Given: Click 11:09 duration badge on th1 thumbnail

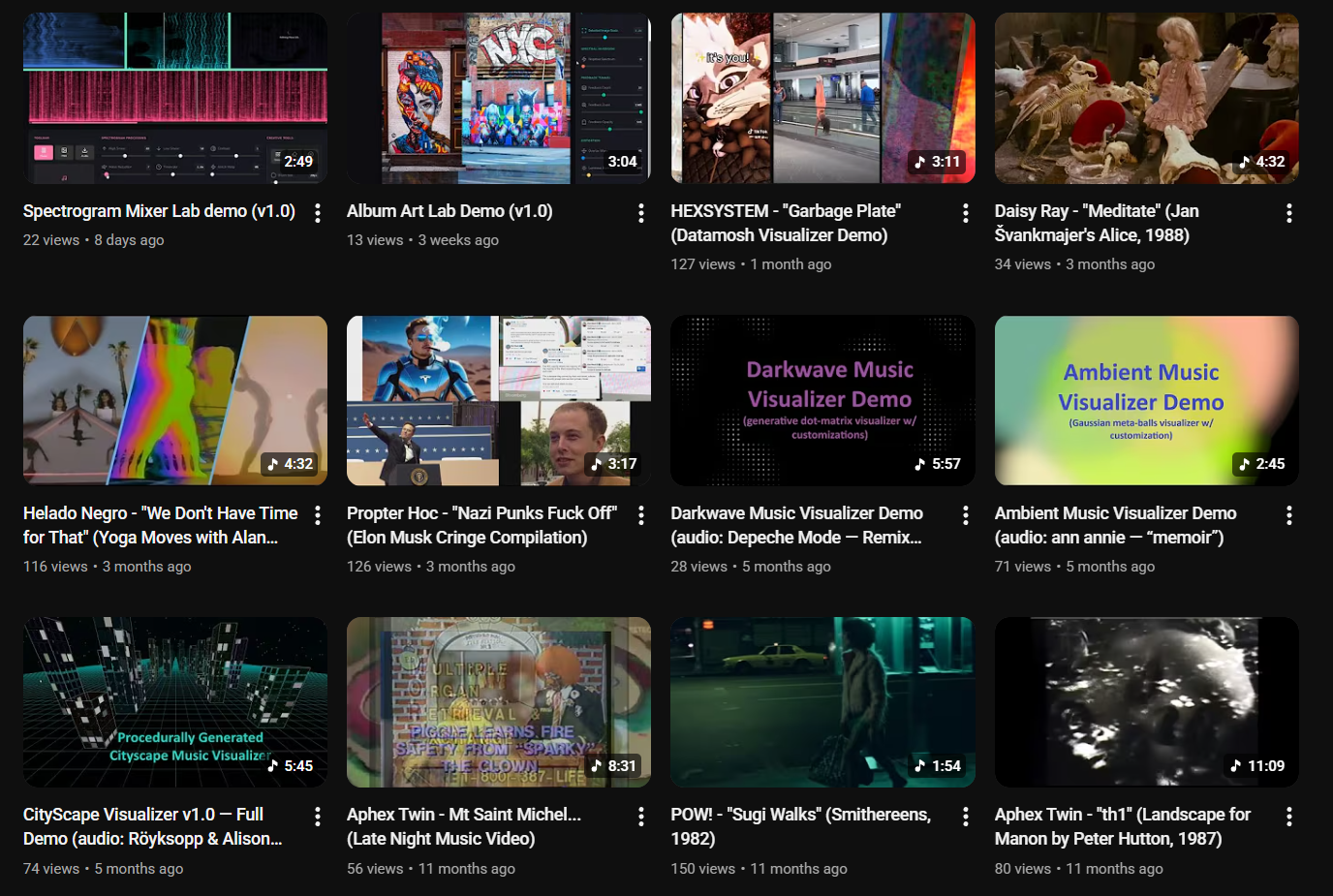Looking at the screenshot, I should click(1256, 766).
